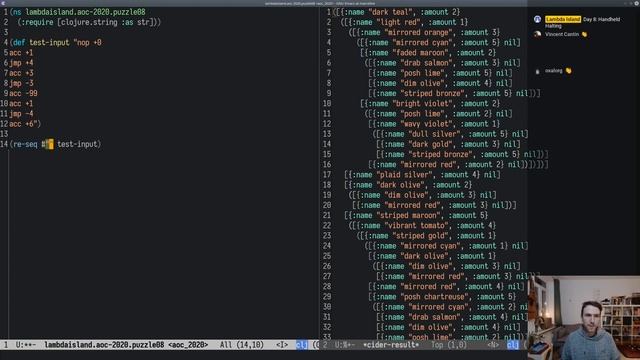The image size is (640, 360).
Task: Click 'test-input' argument on line 14
Action: pos(77,144)
